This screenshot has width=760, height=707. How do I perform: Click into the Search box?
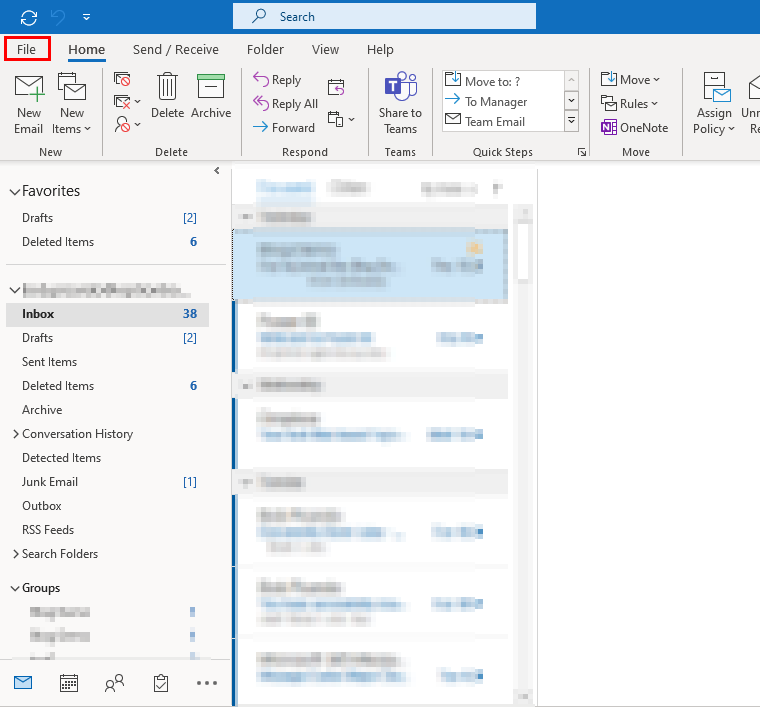[x=384, y=16]
